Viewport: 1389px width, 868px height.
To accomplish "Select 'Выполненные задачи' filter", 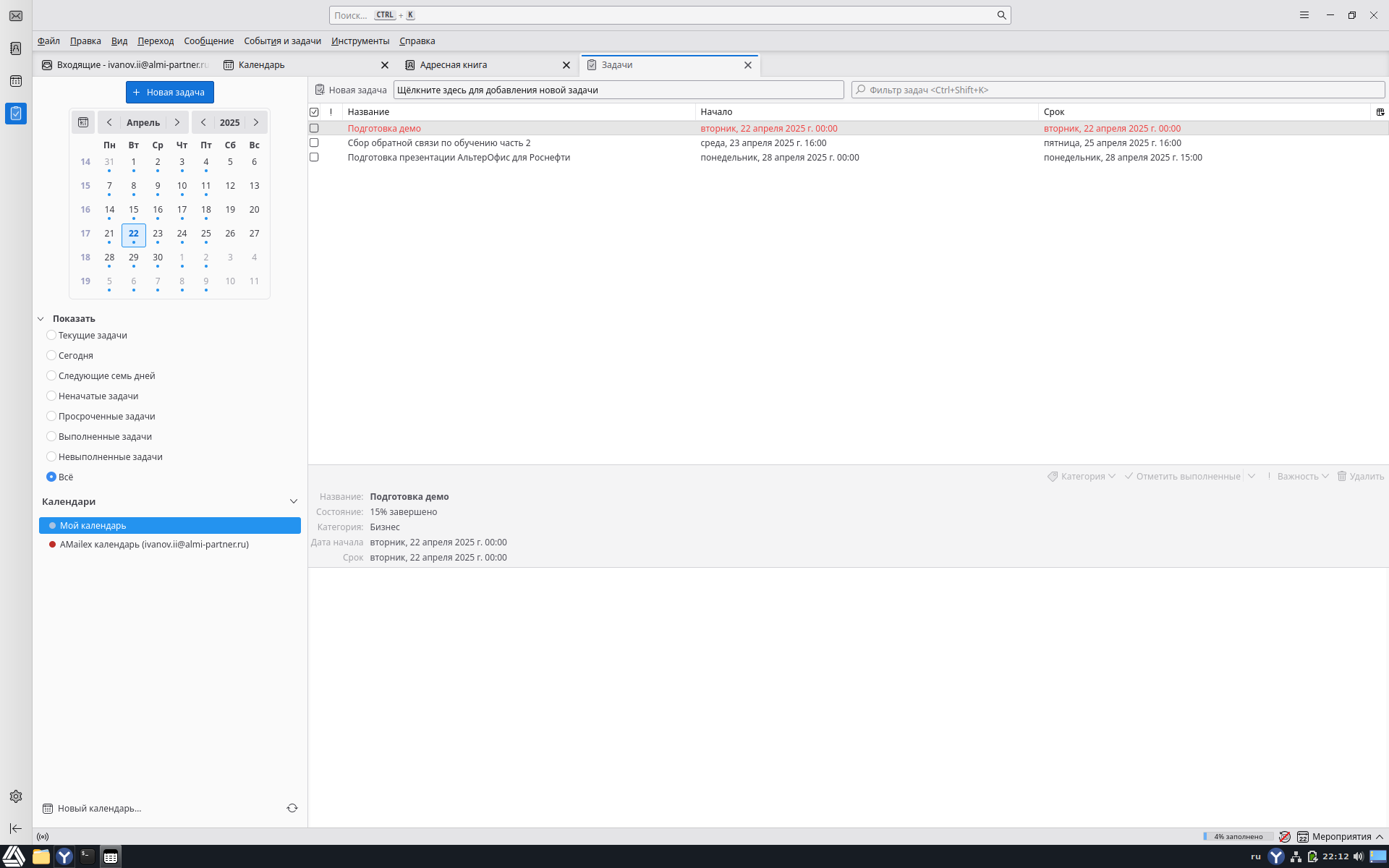I will coord(51,436).
